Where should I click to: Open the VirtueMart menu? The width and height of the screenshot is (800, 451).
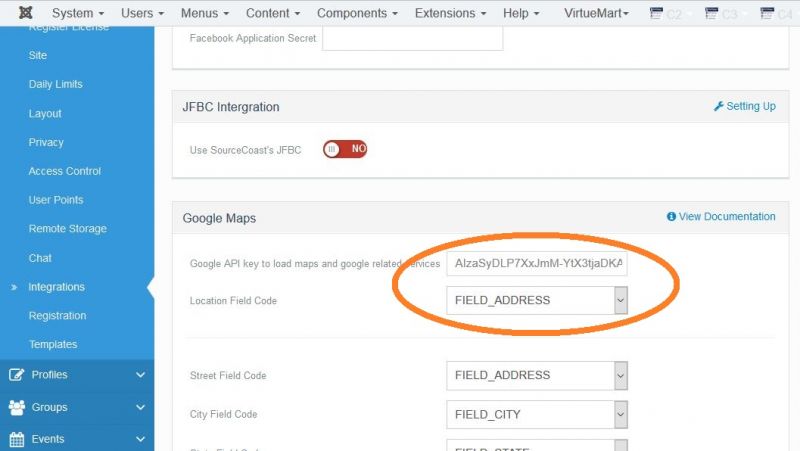point(596,13)
